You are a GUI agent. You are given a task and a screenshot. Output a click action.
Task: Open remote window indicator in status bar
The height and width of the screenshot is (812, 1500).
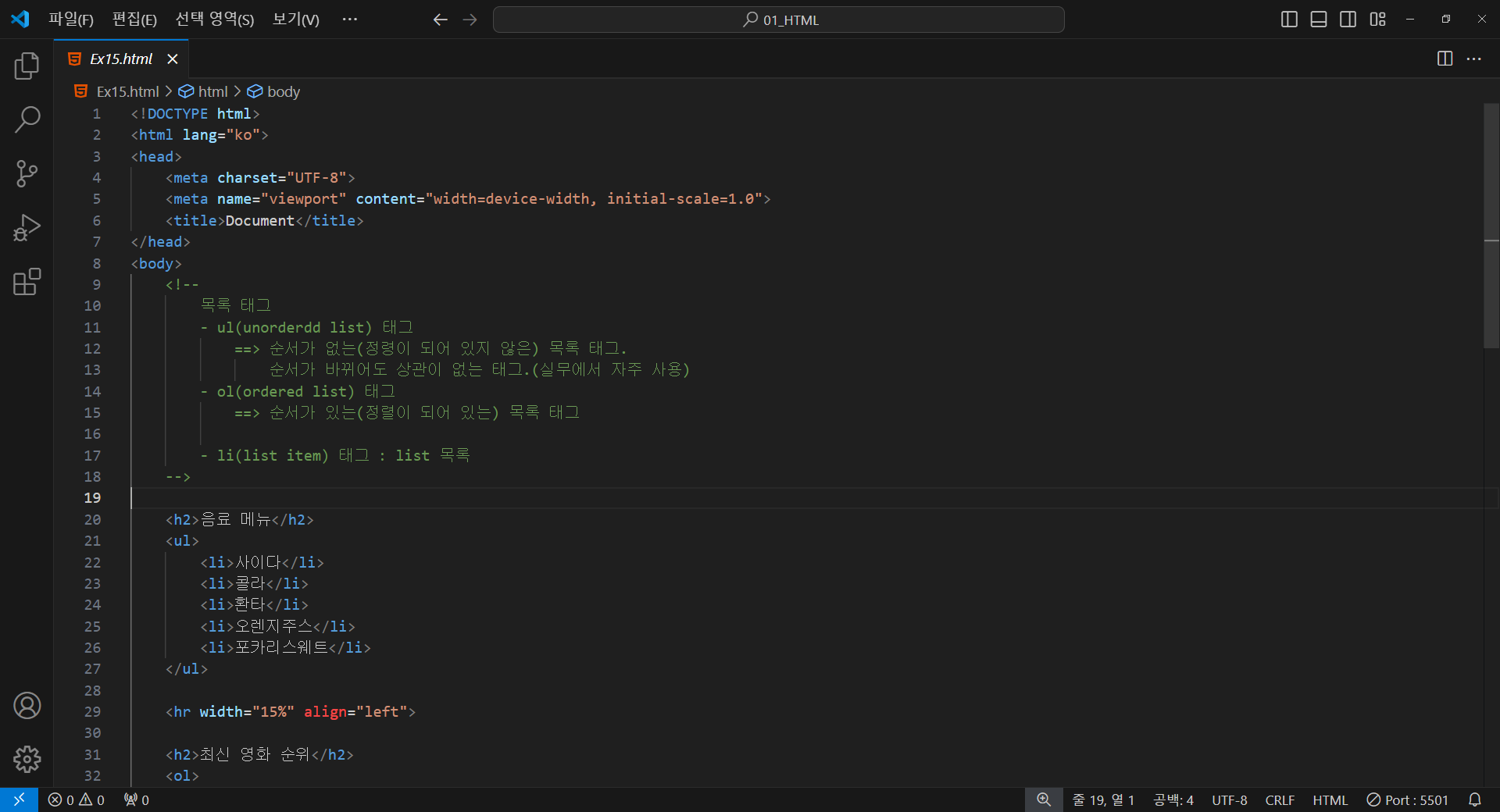click(19, 800)
